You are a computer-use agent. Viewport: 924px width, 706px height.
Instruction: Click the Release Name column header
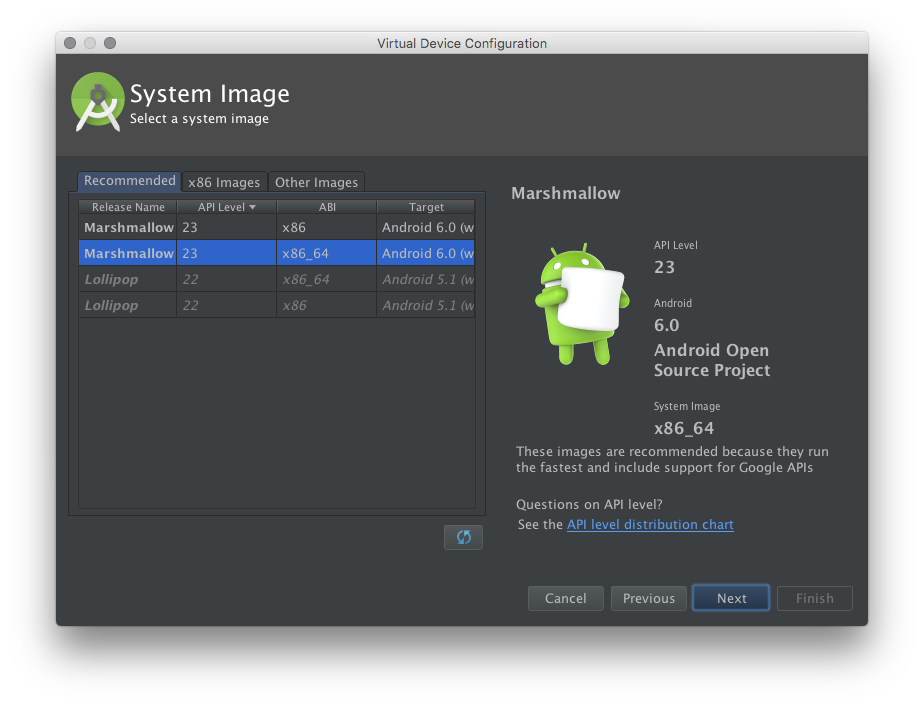(x=128, y=207)
